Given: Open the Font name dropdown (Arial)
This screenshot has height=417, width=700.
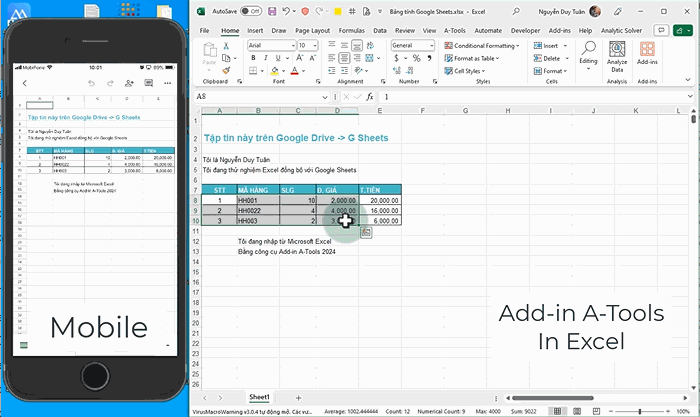Looking at the screenshot, I should (x=293, y=46).
